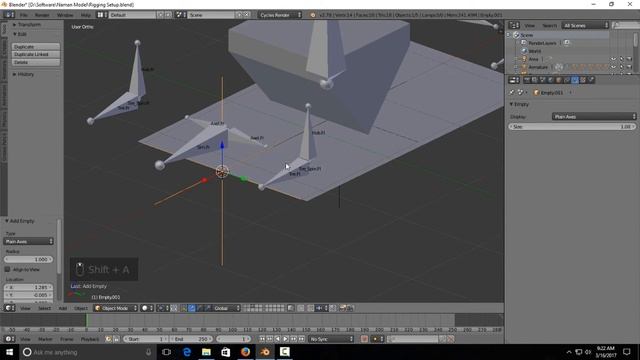
Task: Click the Radius value field in Add Empty
Action: (x=29, y=259)
